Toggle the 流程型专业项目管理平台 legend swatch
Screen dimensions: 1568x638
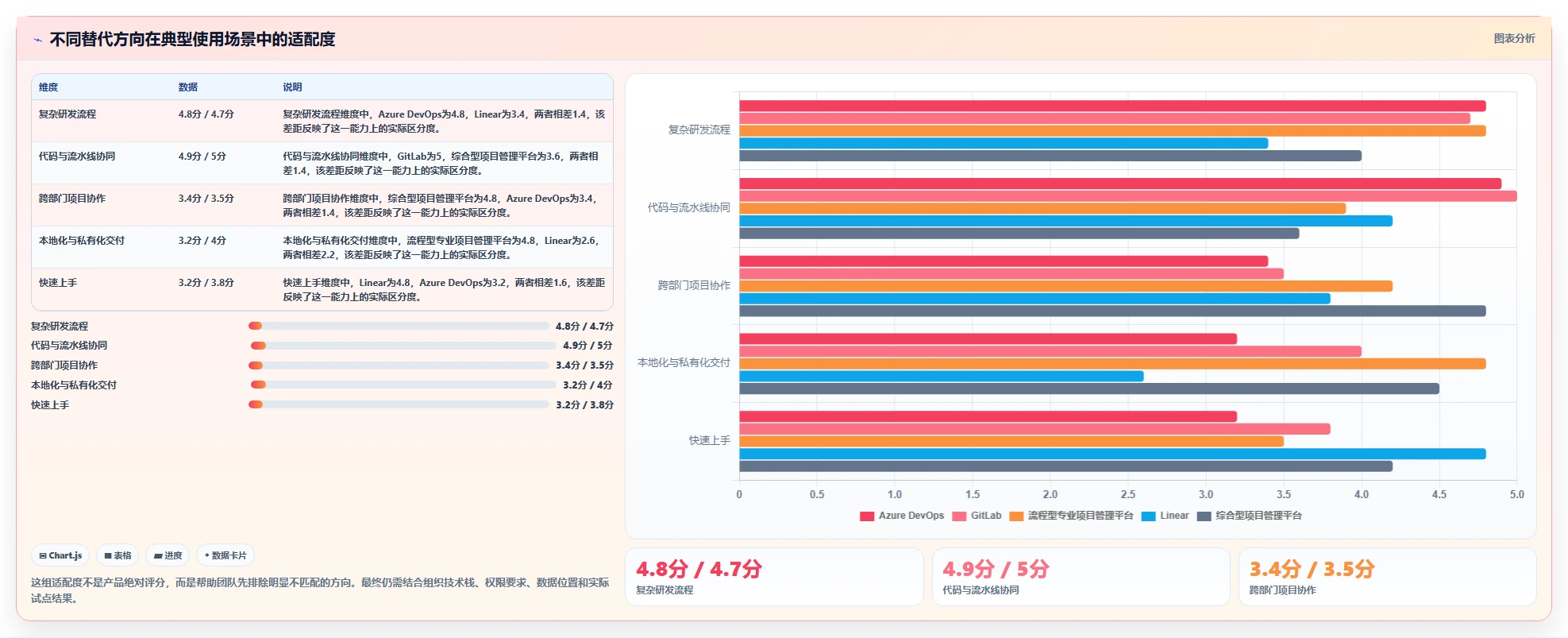[x=1016, y=516]
